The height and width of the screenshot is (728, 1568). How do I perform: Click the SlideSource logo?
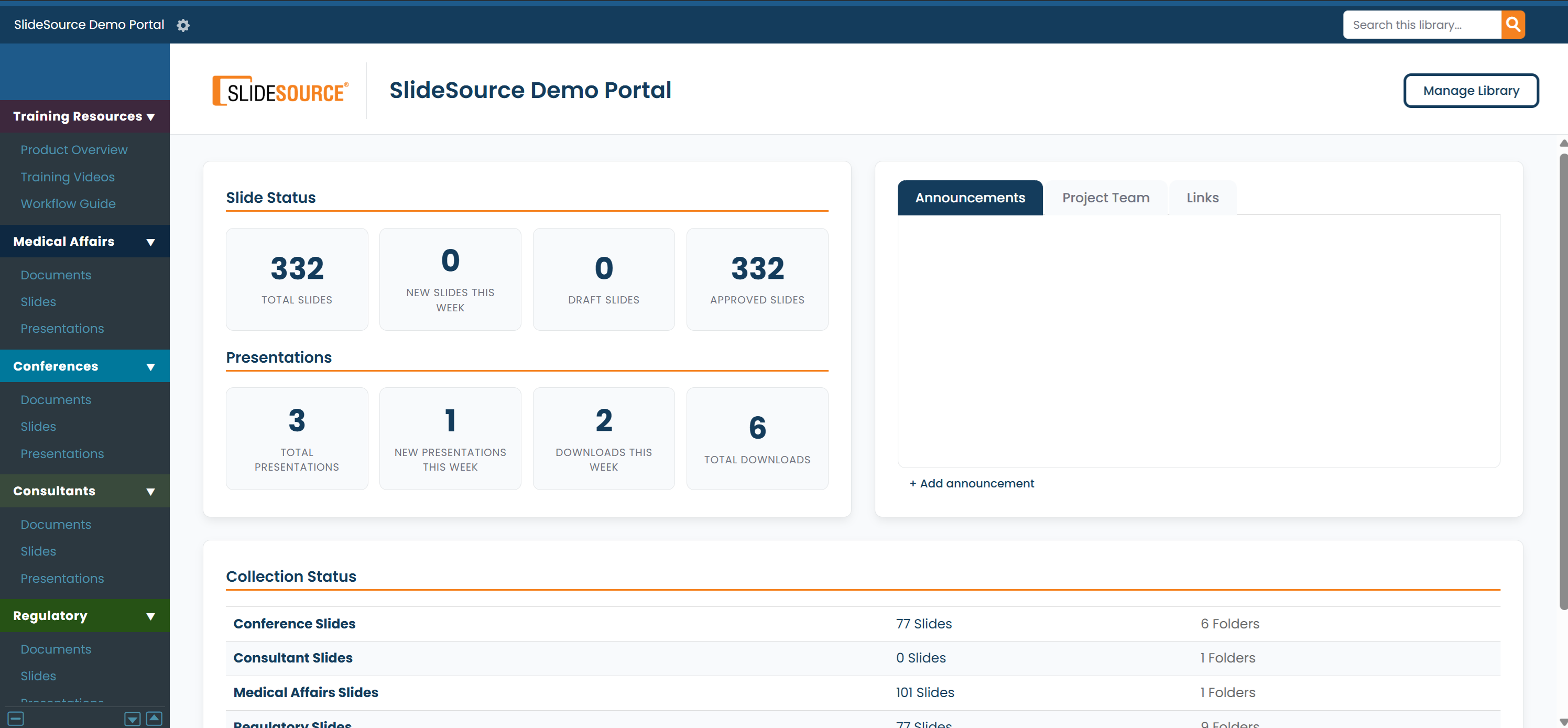(280, 91)
